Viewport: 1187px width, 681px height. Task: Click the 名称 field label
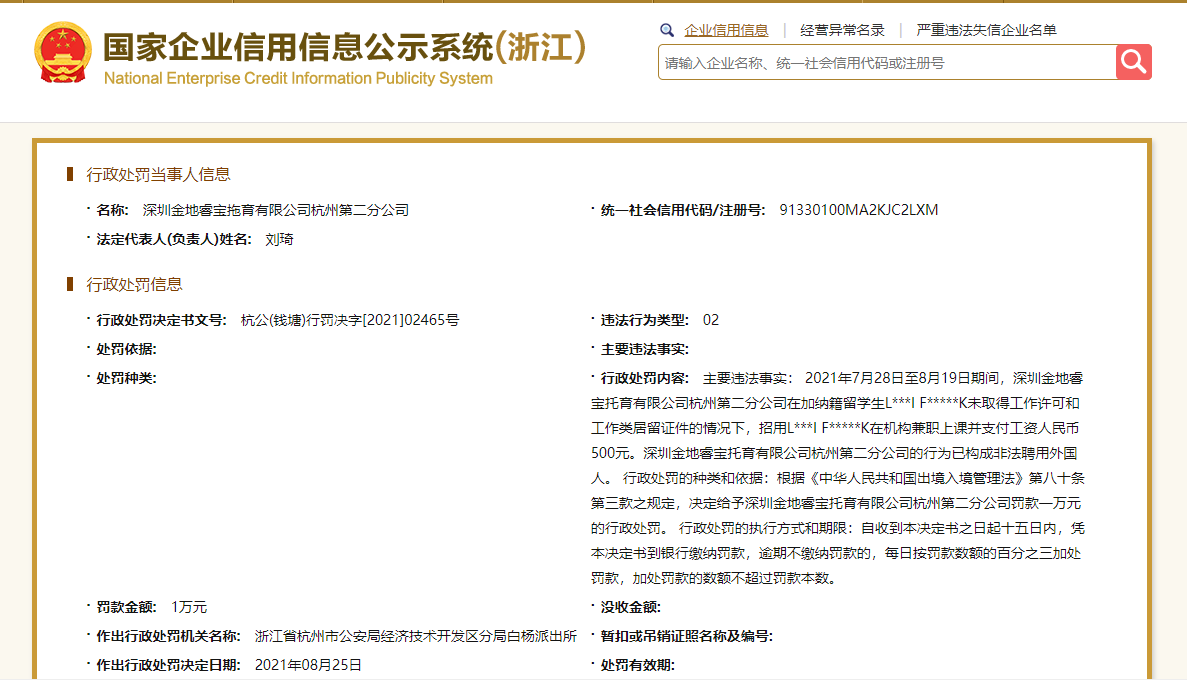[112, 210]
